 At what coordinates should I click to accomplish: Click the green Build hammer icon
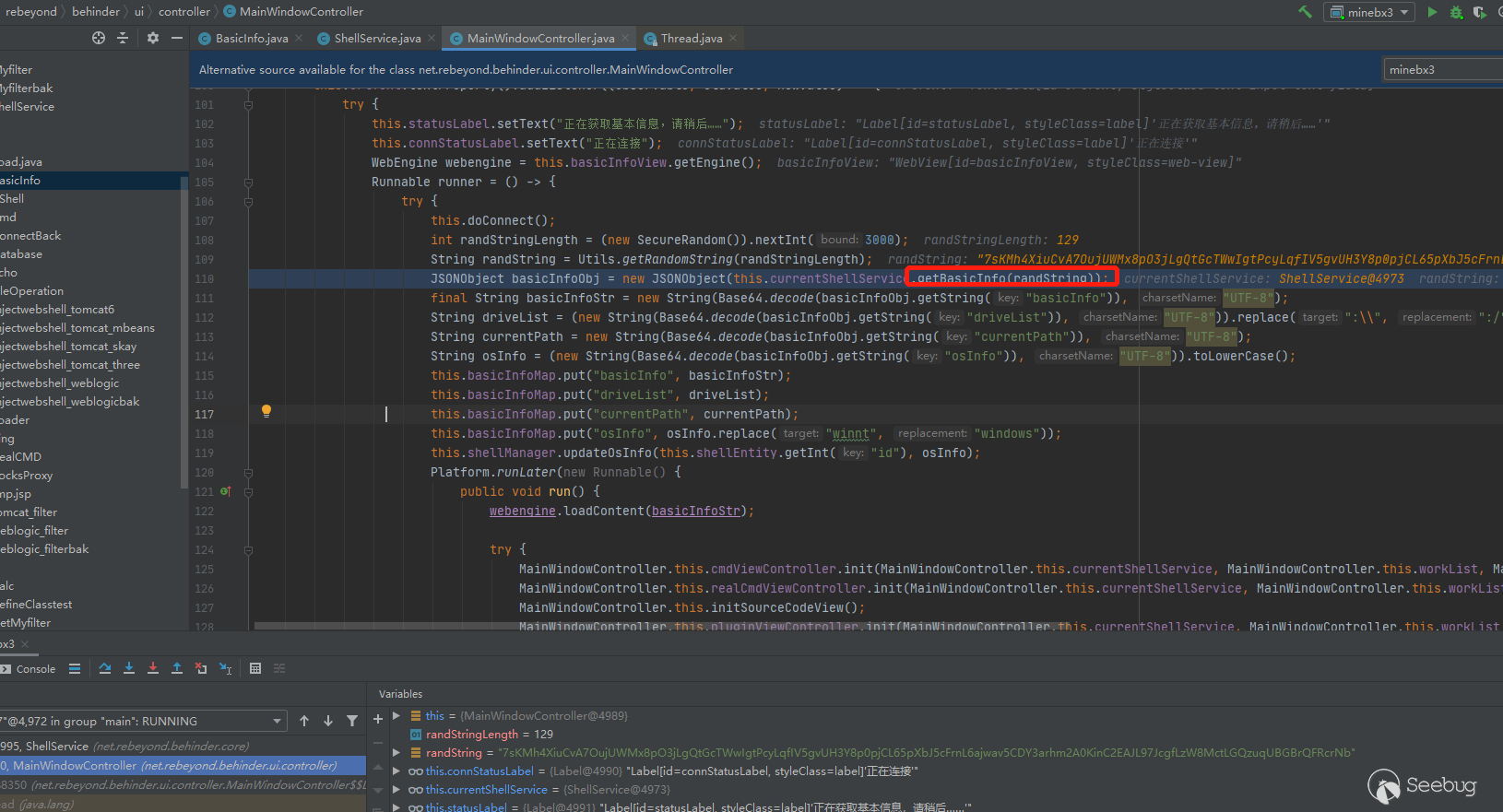click(x=1305, y=12)
